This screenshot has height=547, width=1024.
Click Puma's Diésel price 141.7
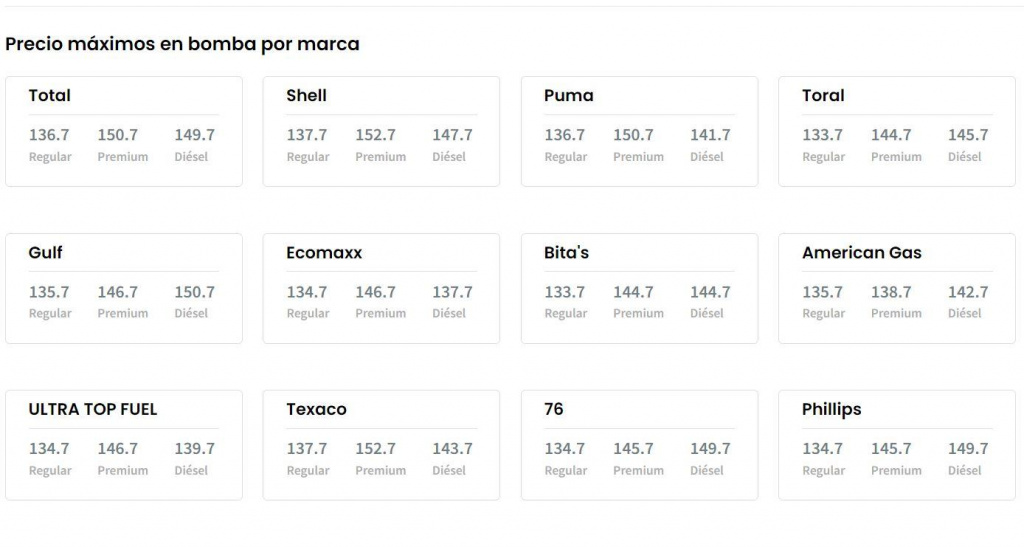[710, 135]
